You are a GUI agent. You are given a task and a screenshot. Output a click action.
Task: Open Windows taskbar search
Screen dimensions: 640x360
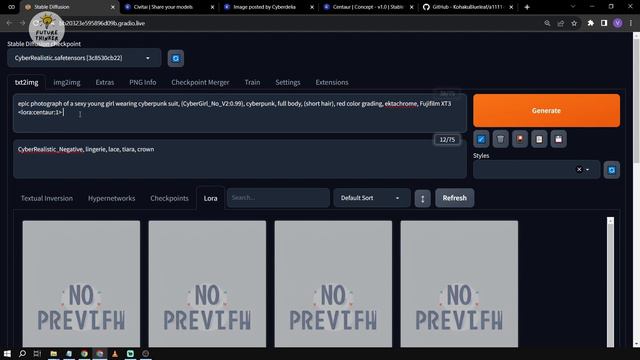click(x=22, y=353)
